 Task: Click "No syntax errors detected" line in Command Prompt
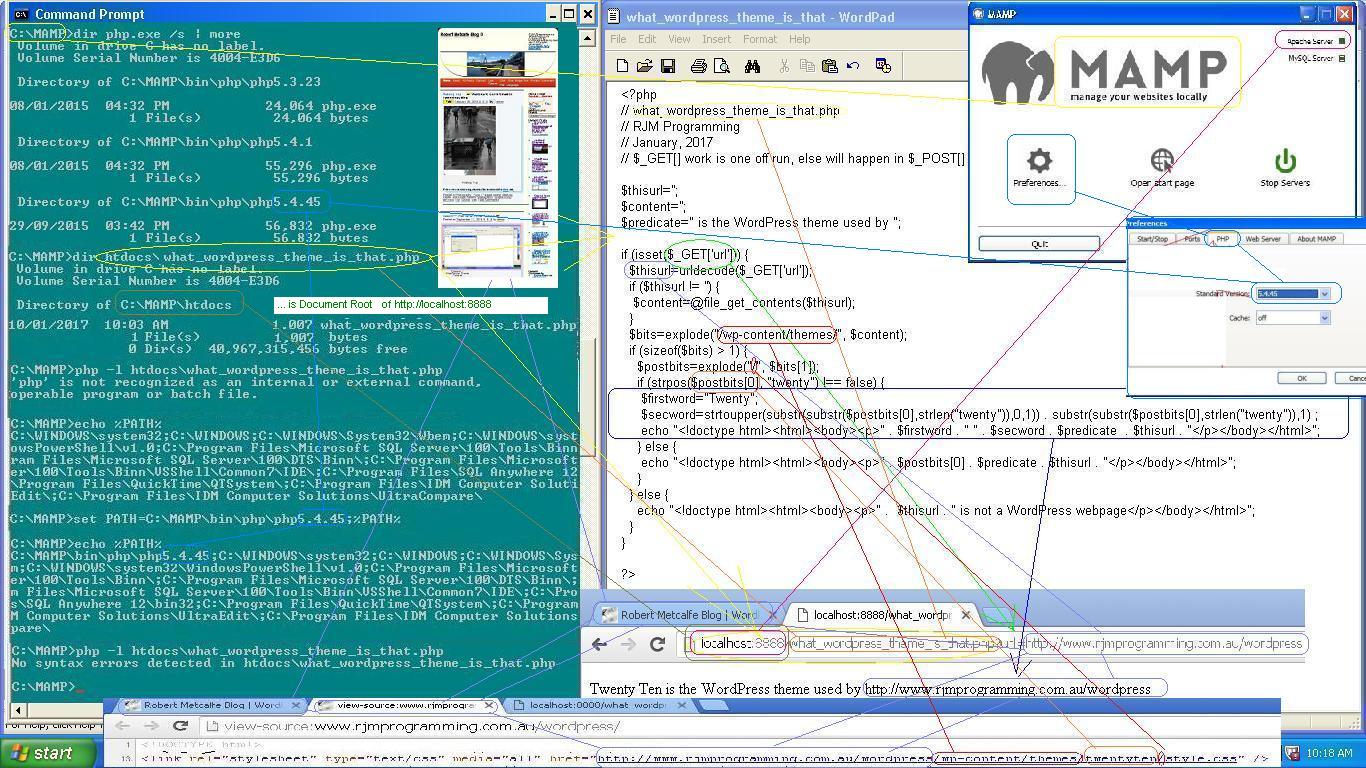(283, 663)
